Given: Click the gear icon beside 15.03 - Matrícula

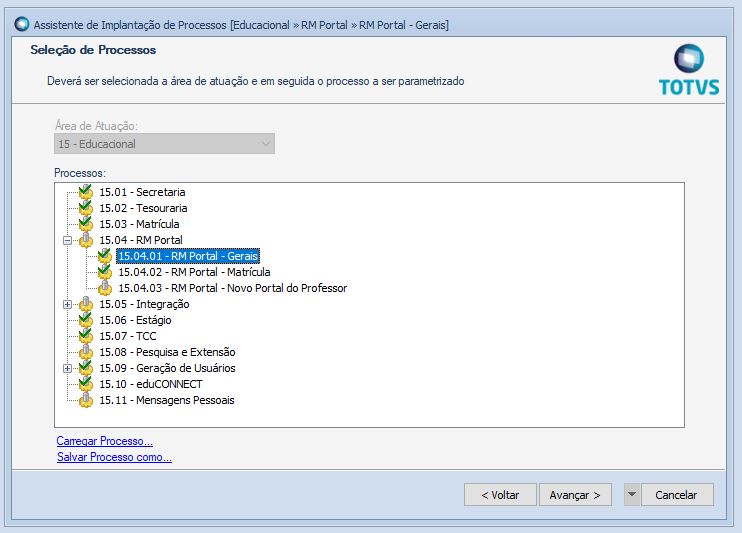Looking at the screenshot, I should click(86, 224).
